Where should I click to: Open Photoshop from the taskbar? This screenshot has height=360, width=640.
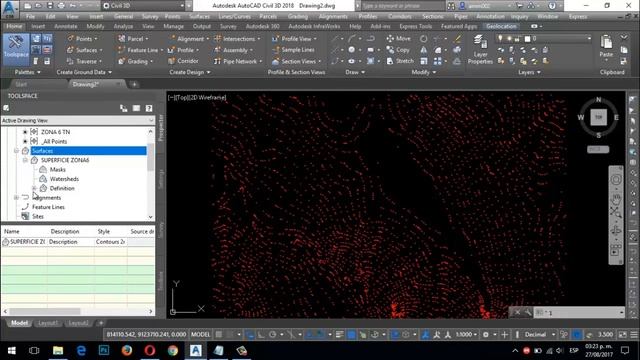coord(104,350)
